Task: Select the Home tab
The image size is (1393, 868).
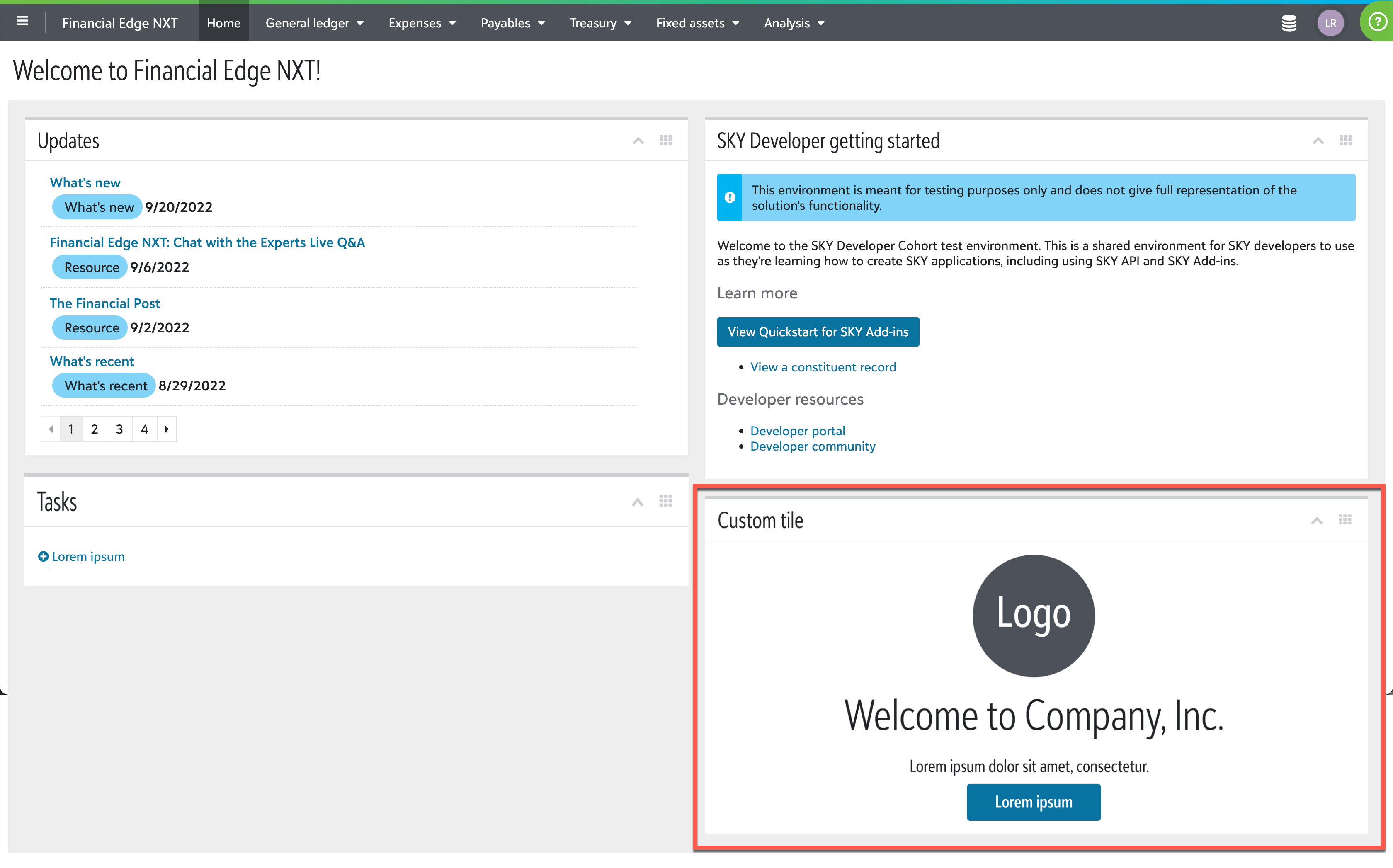Action: (223, 23)
